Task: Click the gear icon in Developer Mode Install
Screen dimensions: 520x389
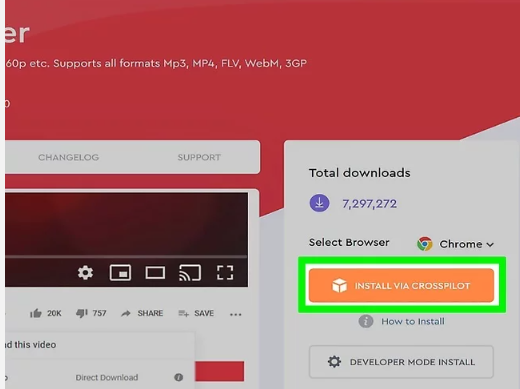Action: click(334, 362)
